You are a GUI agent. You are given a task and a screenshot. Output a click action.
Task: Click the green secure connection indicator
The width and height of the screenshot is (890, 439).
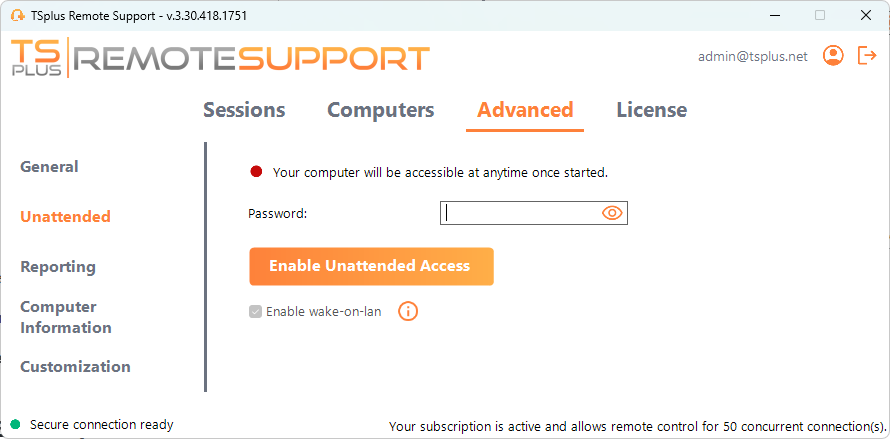[x=16, y=425]
